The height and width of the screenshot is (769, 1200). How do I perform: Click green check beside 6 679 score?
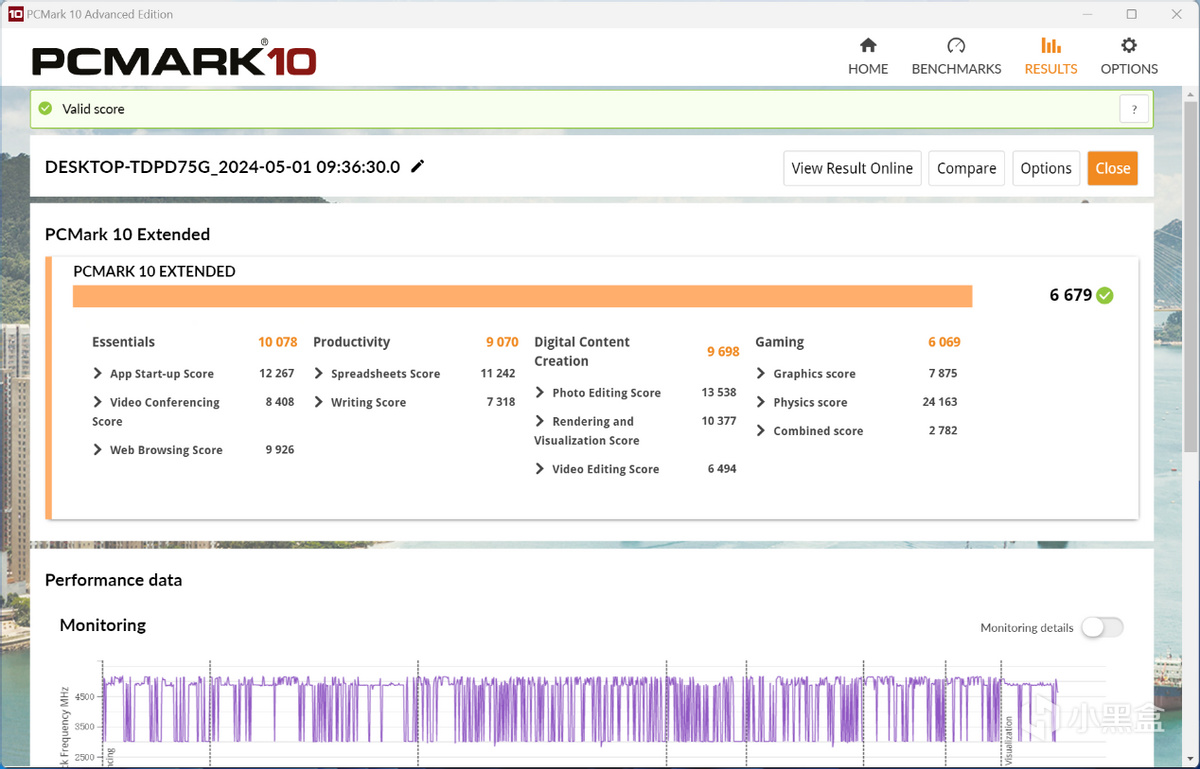1105,295
